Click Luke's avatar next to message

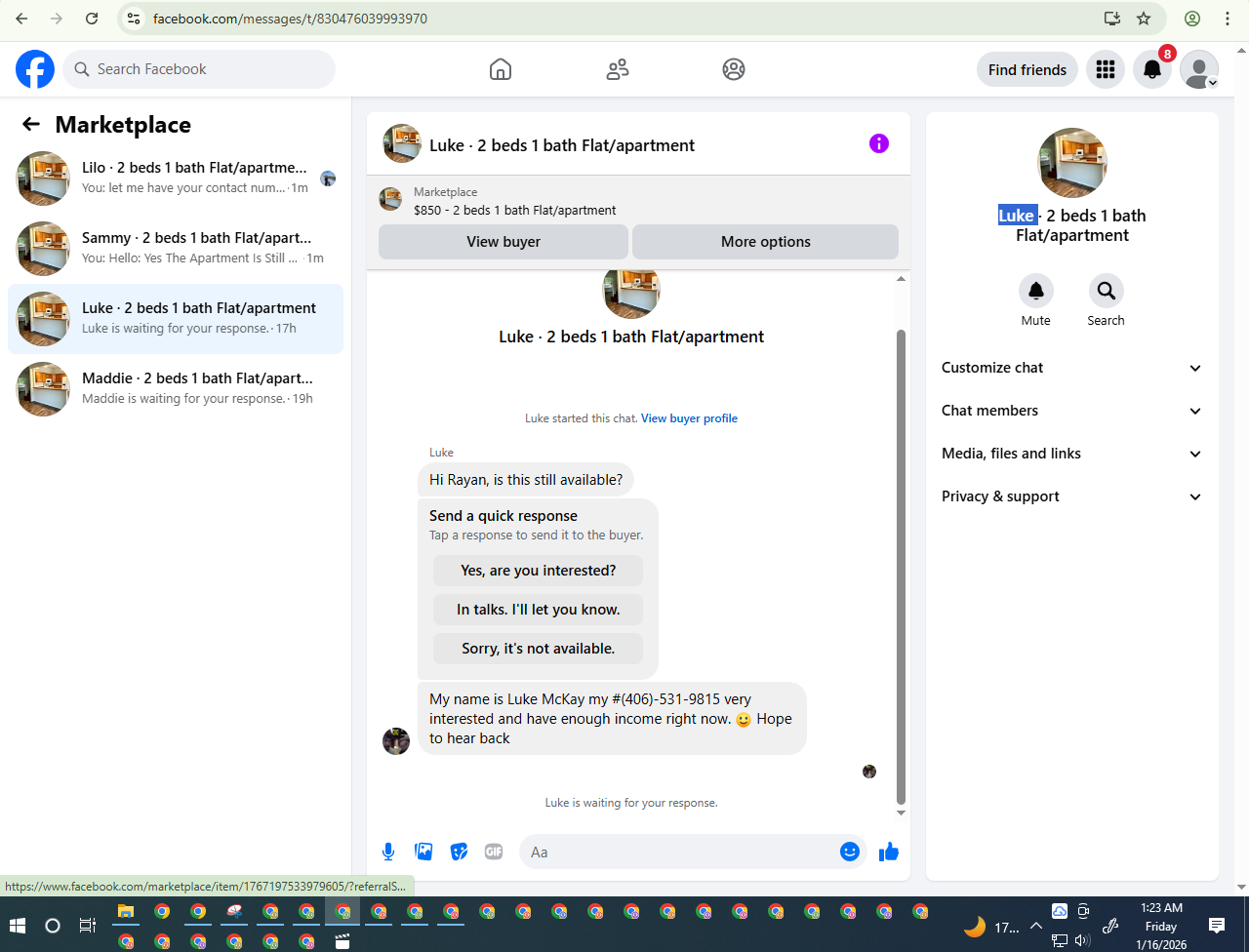pyautogui.click(x=396, y=740)
